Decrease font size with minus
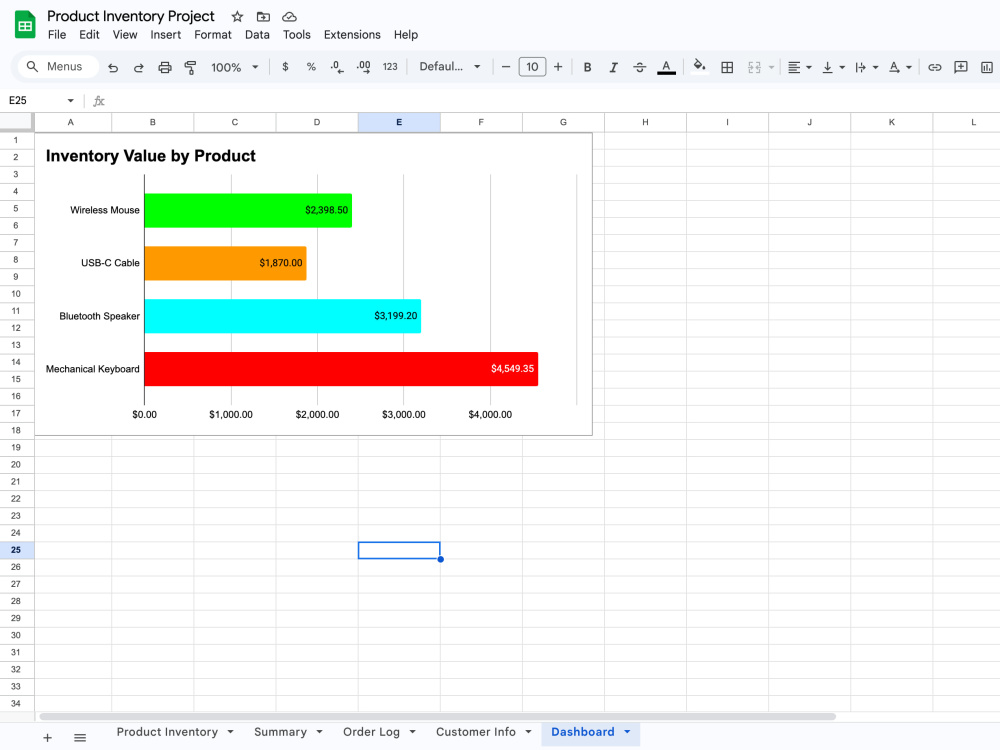Image resolution: width=1000 pixels, height=750 pixels. coord(506,66)
